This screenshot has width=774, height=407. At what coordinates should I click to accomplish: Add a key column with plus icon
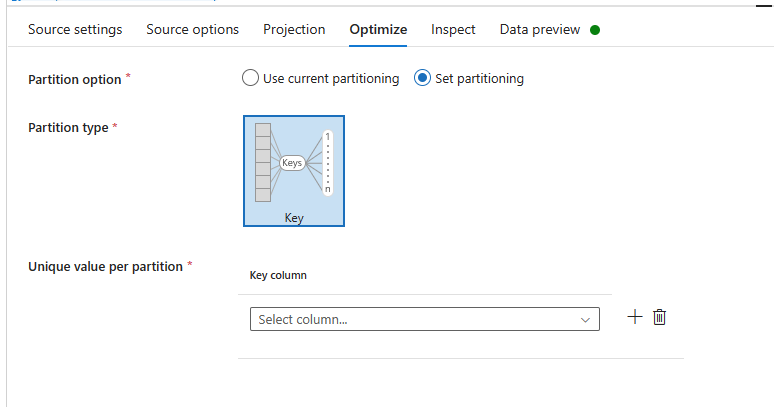635,317
